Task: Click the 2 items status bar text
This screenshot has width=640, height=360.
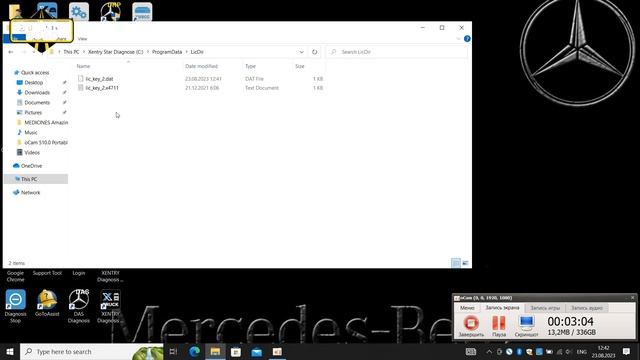Action: (17, 263)
